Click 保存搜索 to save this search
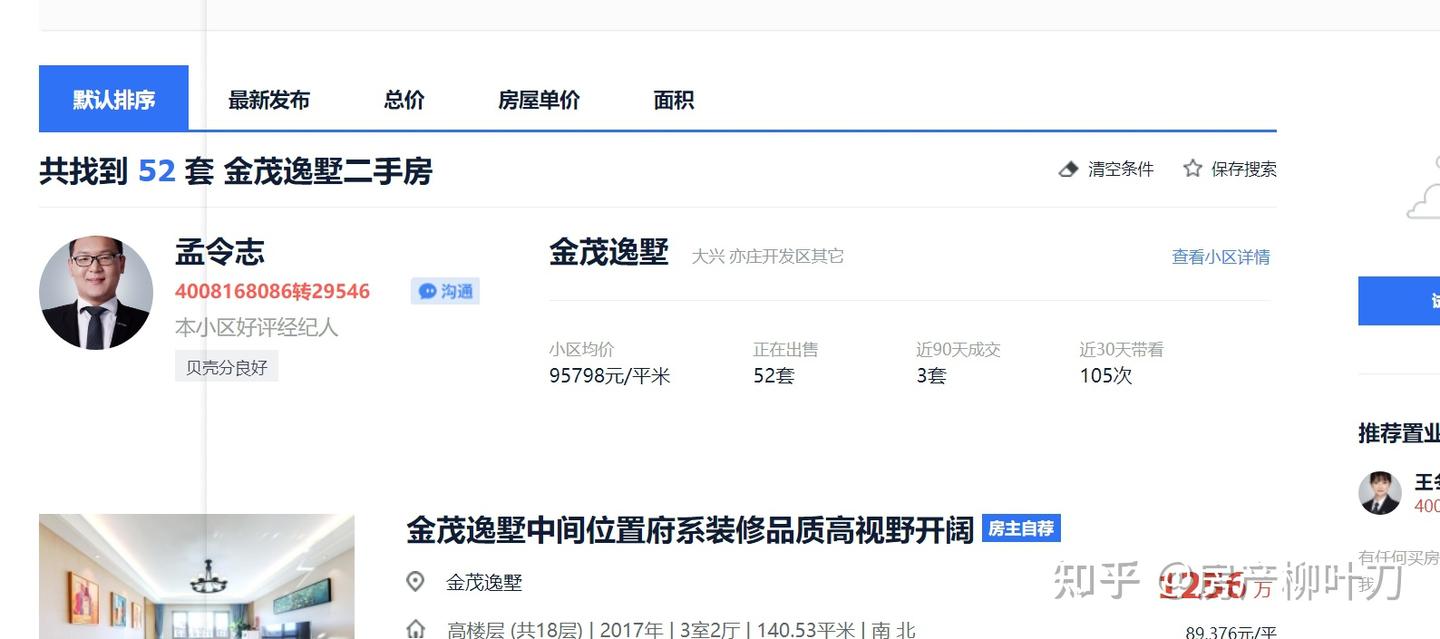This screenshot has height=639, width=1440. (1244, 169)
